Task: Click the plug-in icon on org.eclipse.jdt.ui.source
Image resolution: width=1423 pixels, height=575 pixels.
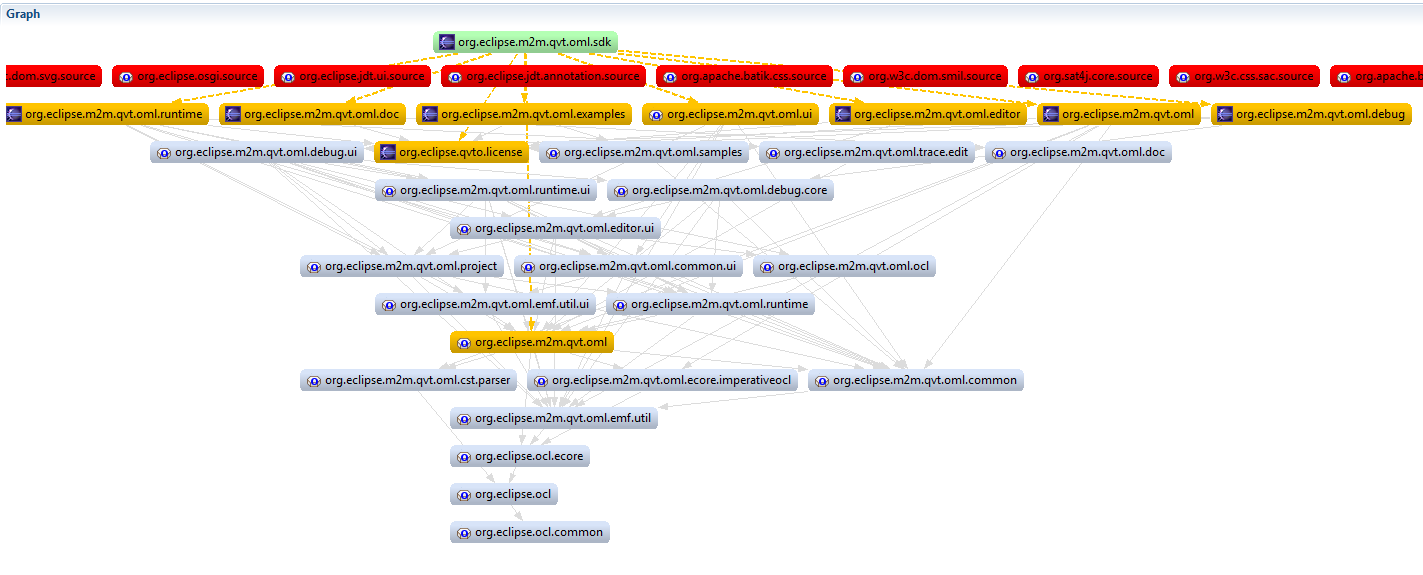Action: tap(288, 76)
